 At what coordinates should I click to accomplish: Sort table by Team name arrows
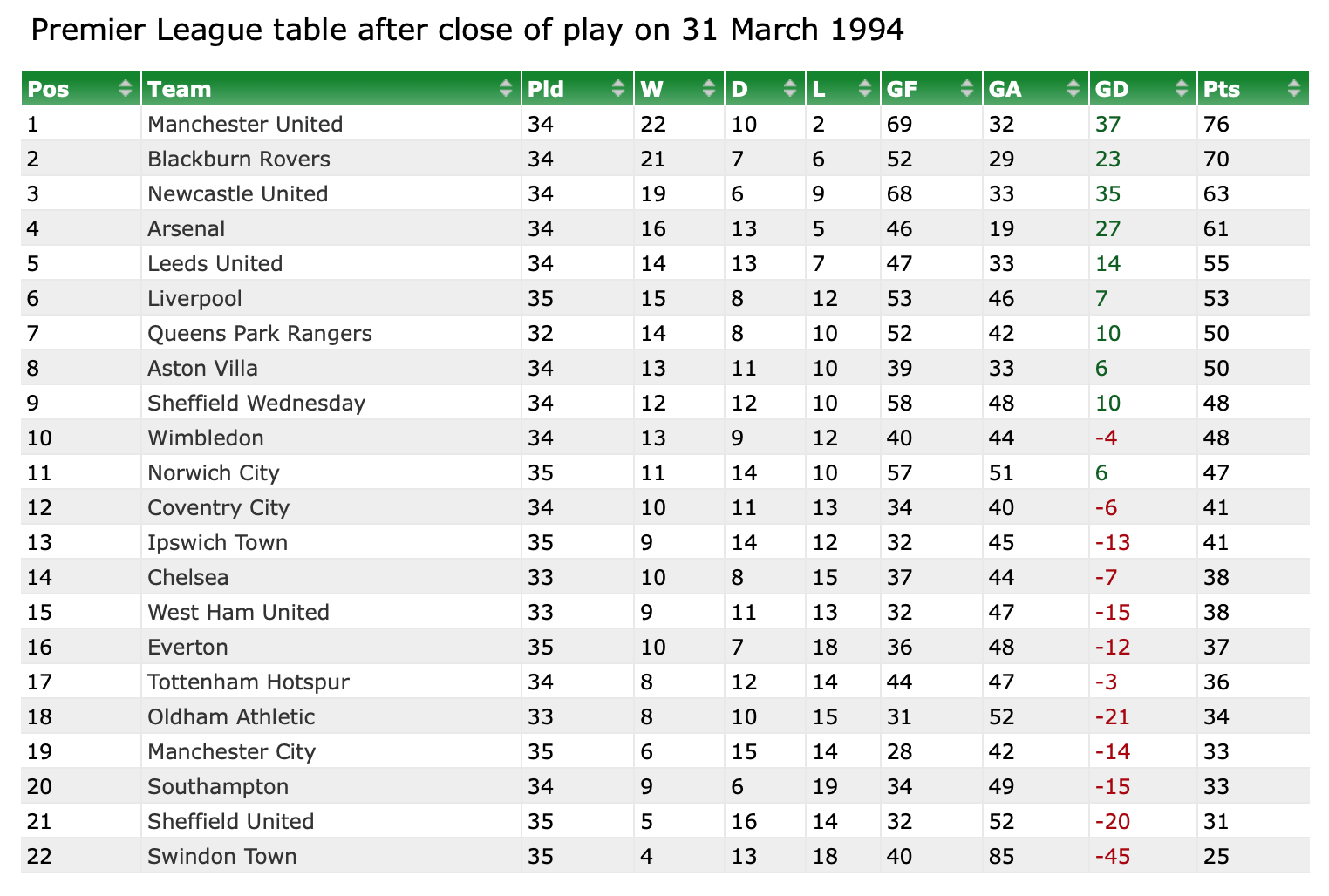pyautogui.click(x=506, y=88)
